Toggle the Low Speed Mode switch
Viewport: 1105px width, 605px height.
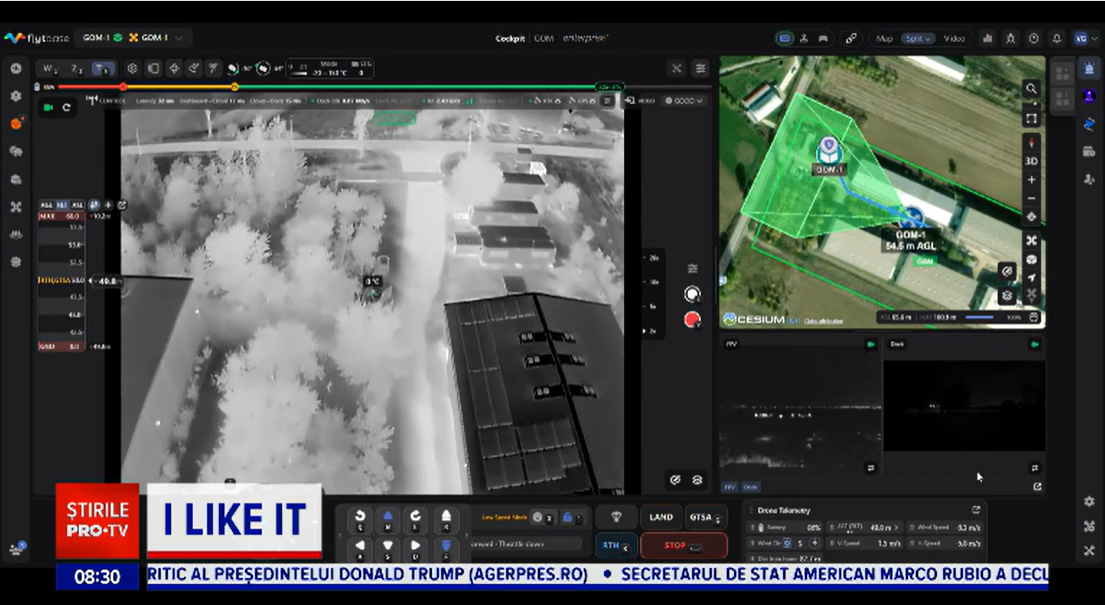click(x=543, y=518)
